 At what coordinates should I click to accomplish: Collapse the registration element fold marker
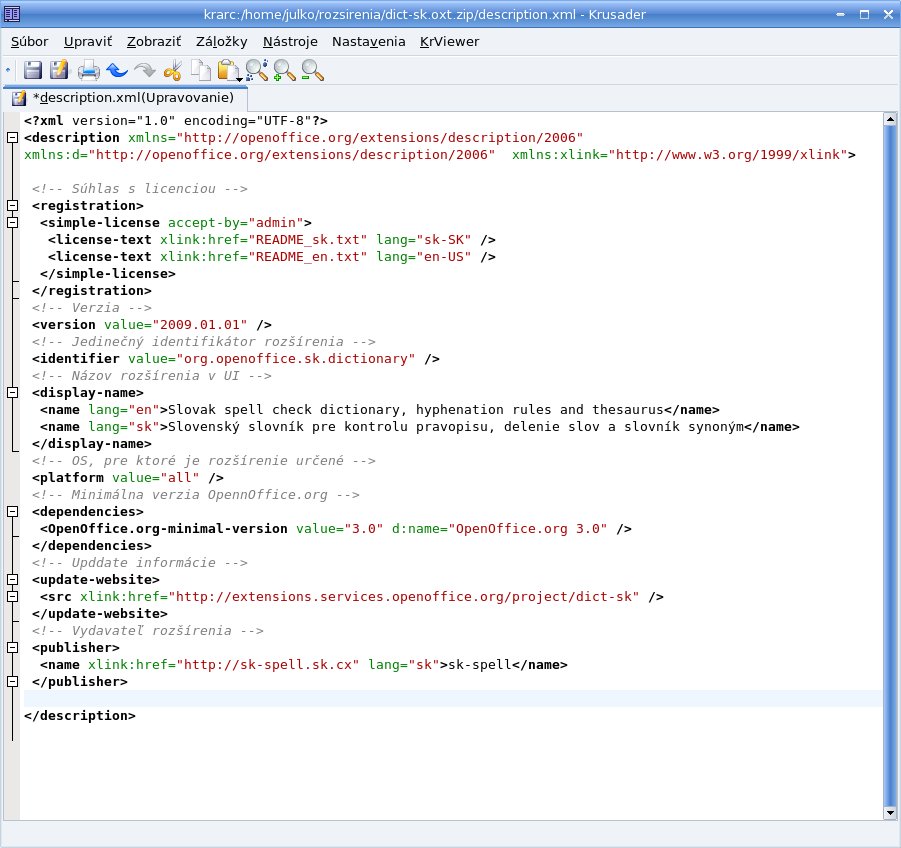pos(12,206)
